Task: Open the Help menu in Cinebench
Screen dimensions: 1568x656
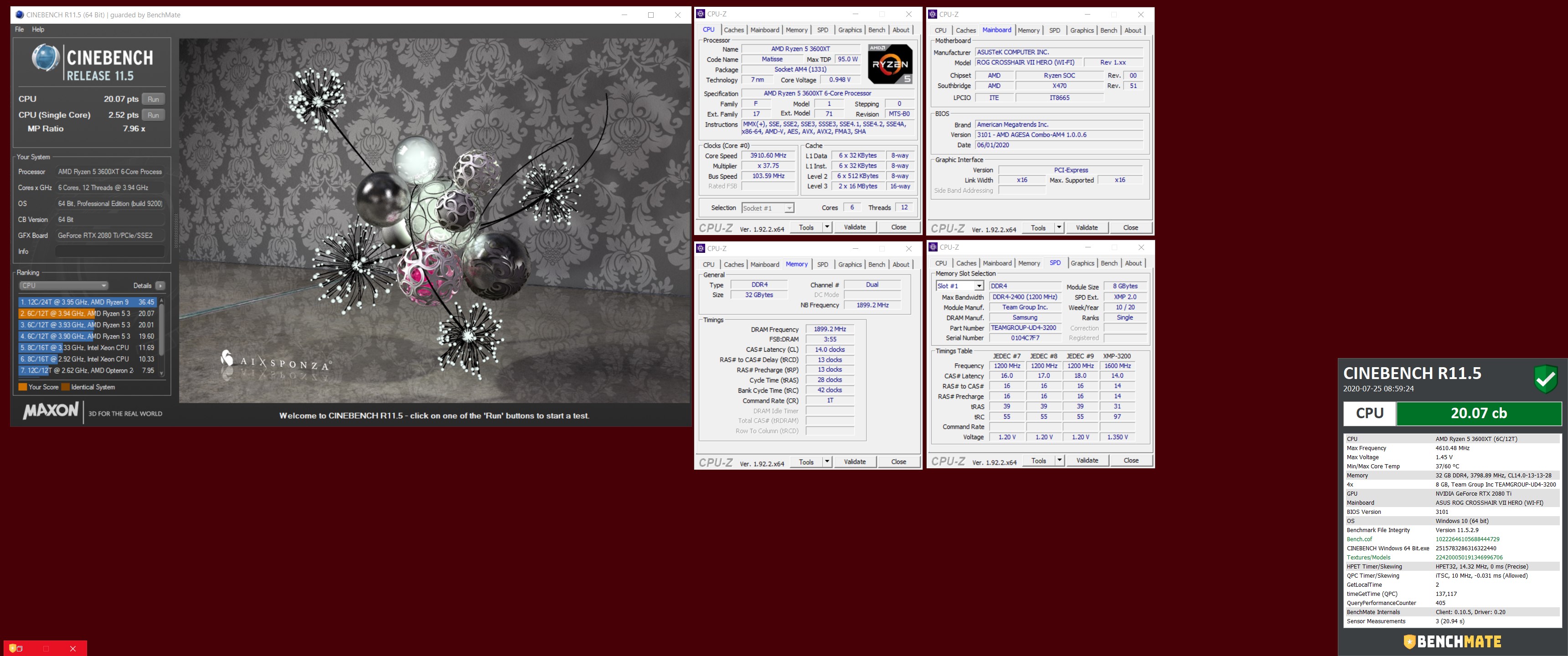Action: (x=38, y=29)
